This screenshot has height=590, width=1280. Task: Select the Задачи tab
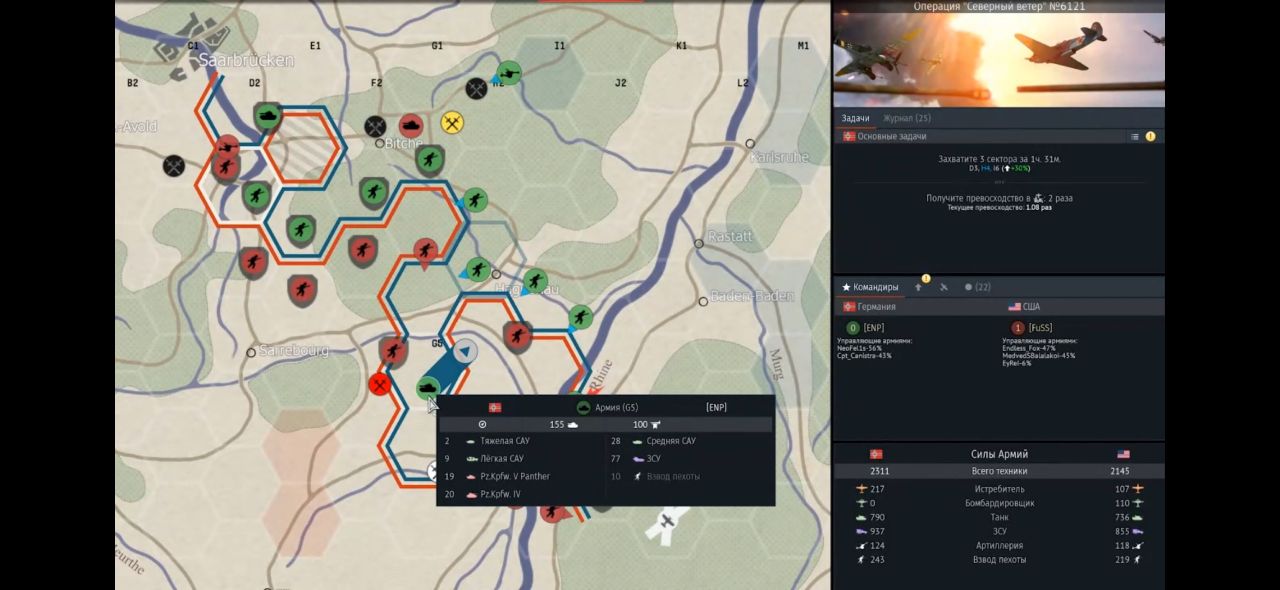point(855,118)
